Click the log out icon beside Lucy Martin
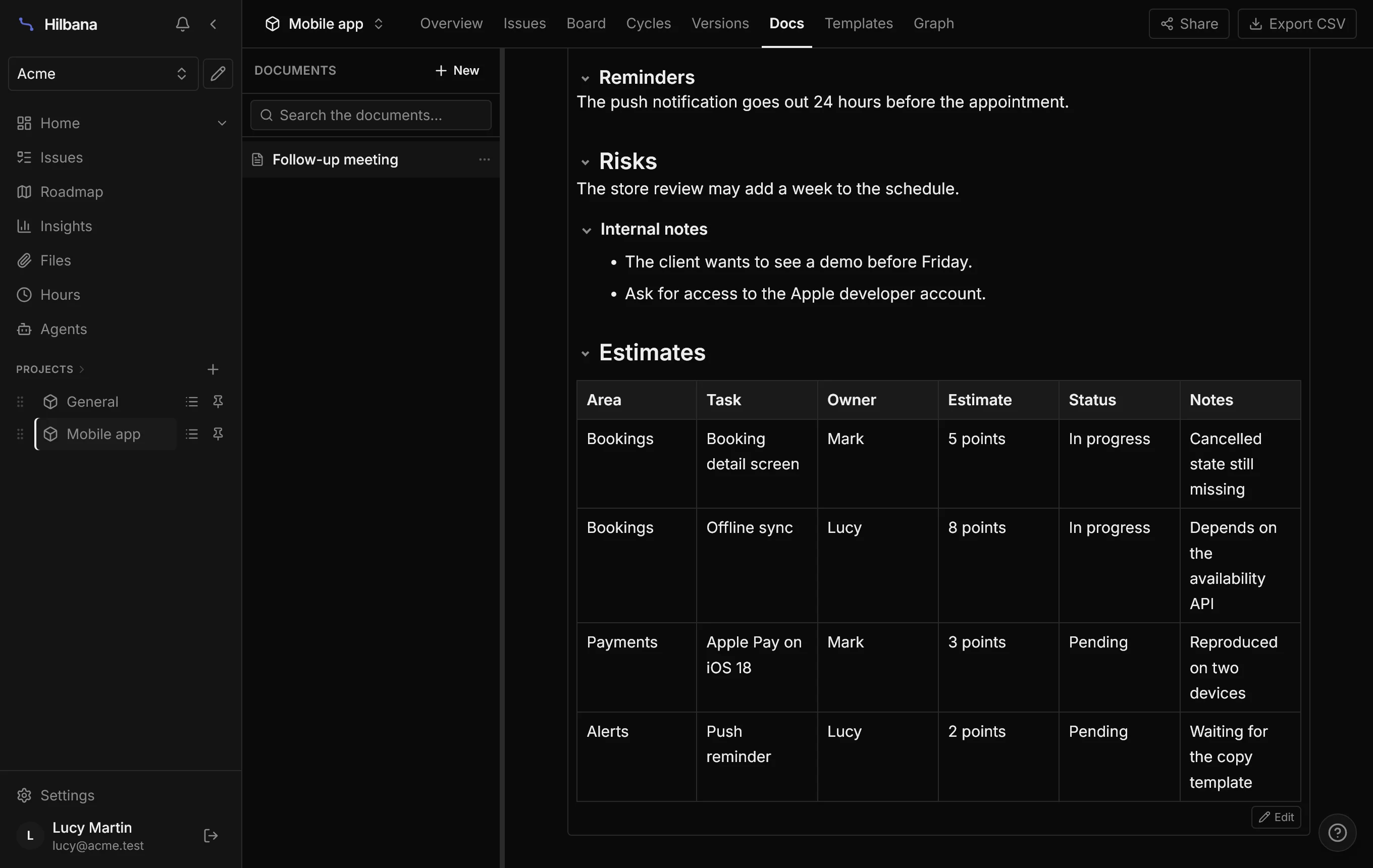This screenshot has width=1373, height=868. [211, 836]
